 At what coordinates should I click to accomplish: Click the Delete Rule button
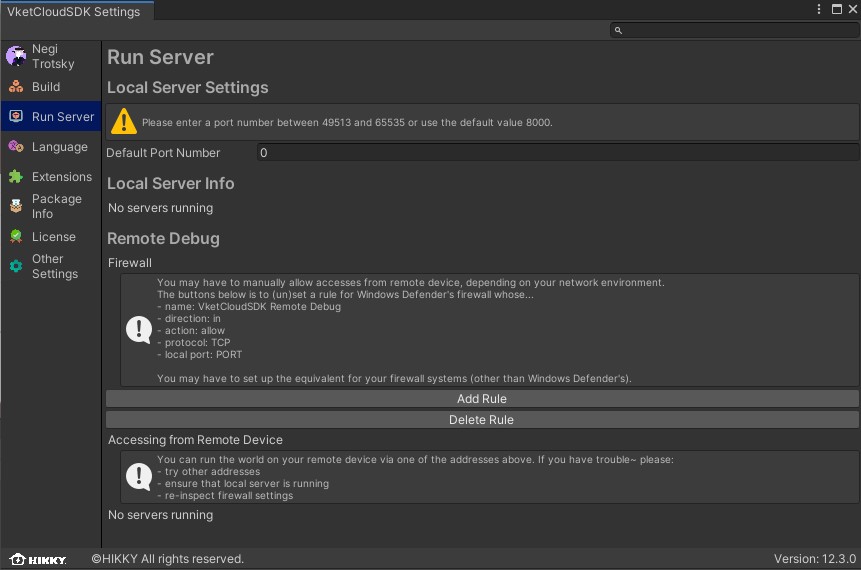pos(482,420)
